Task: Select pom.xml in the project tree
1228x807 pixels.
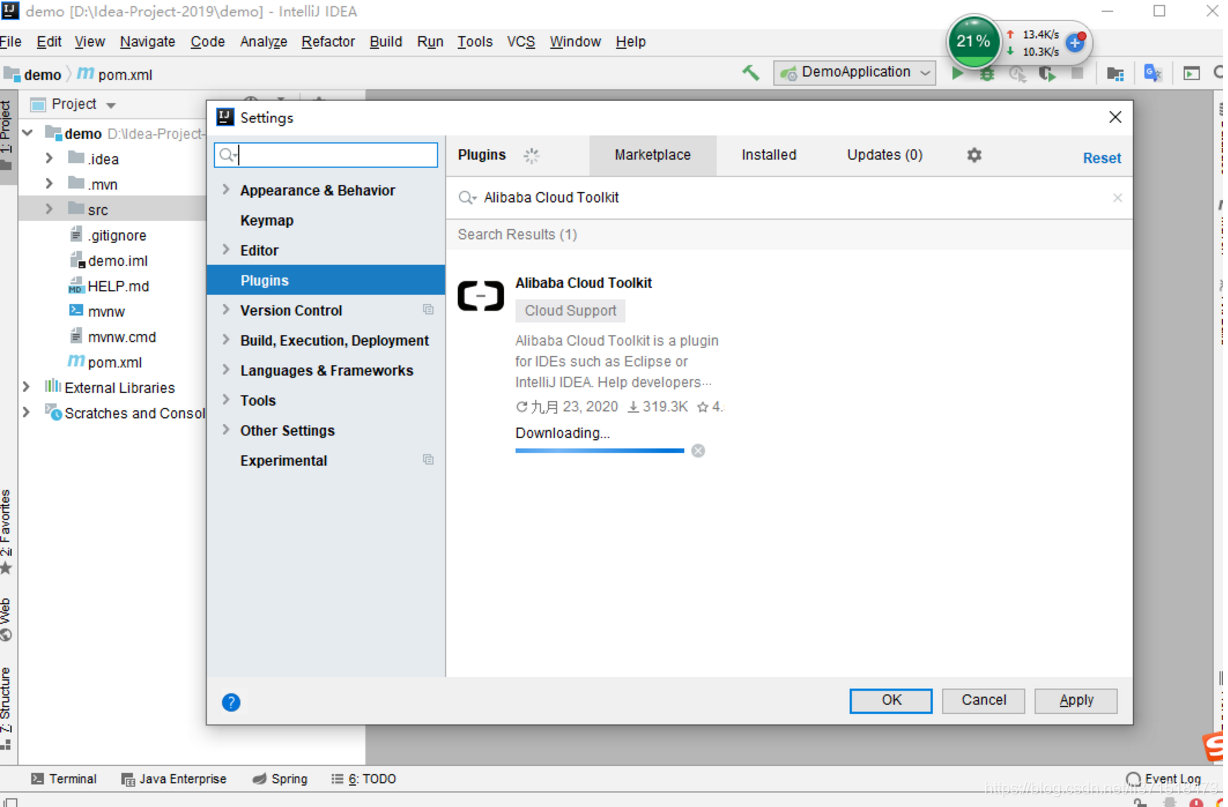Action: 105,362
